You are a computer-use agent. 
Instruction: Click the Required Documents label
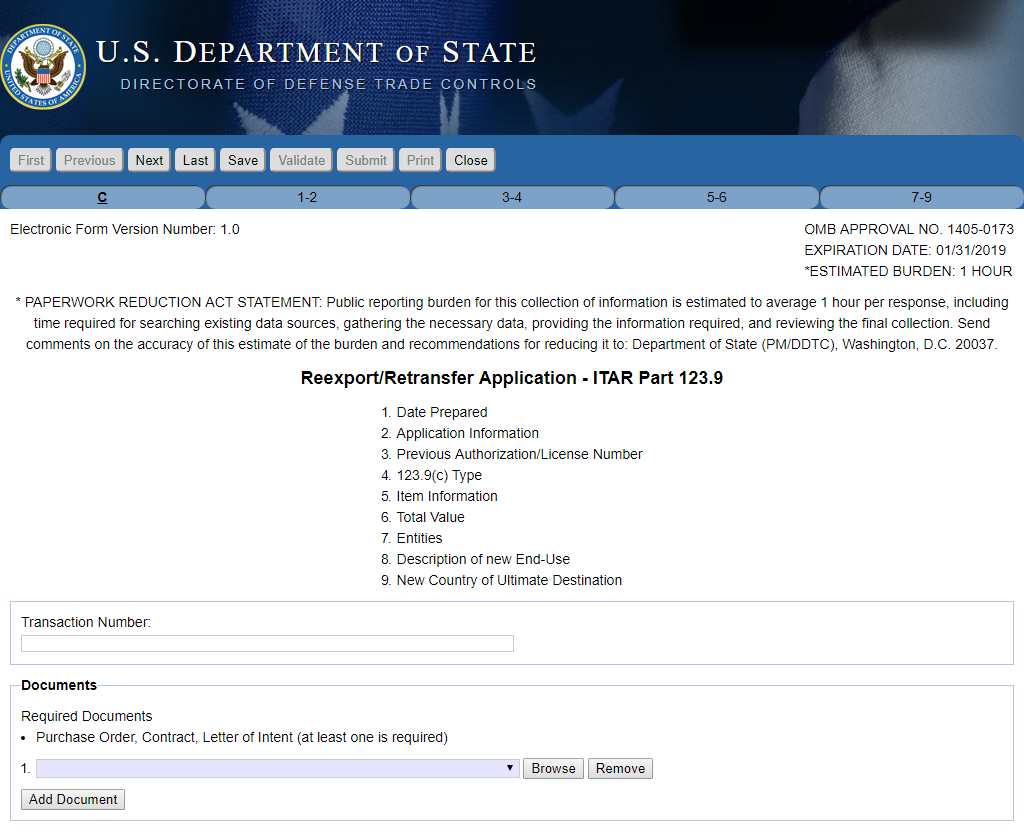(x=86, y=716)
